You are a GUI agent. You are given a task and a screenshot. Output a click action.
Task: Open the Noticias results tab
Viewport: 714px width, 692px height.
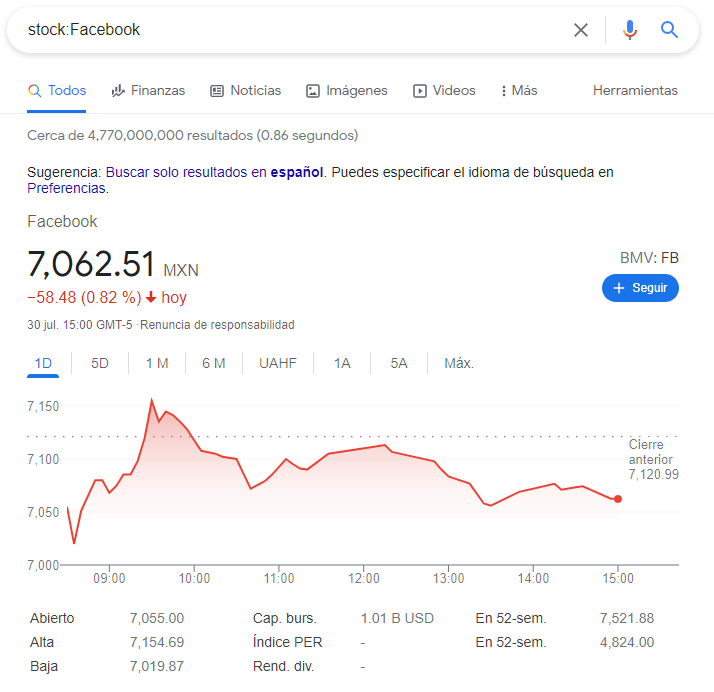tap(245, 91)
